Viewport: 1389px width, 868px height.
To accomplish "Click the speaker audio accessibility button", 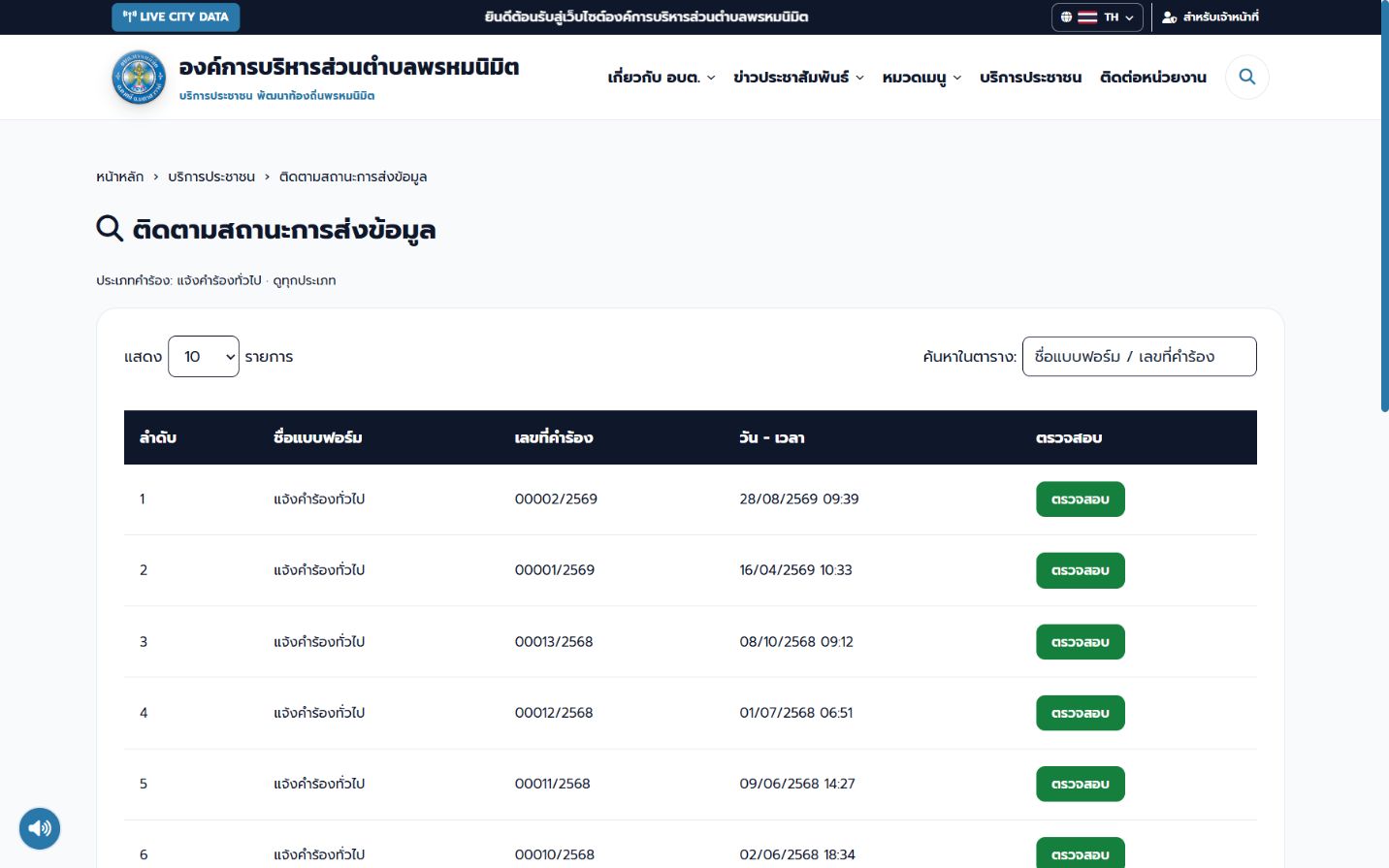I will (40, 828).
